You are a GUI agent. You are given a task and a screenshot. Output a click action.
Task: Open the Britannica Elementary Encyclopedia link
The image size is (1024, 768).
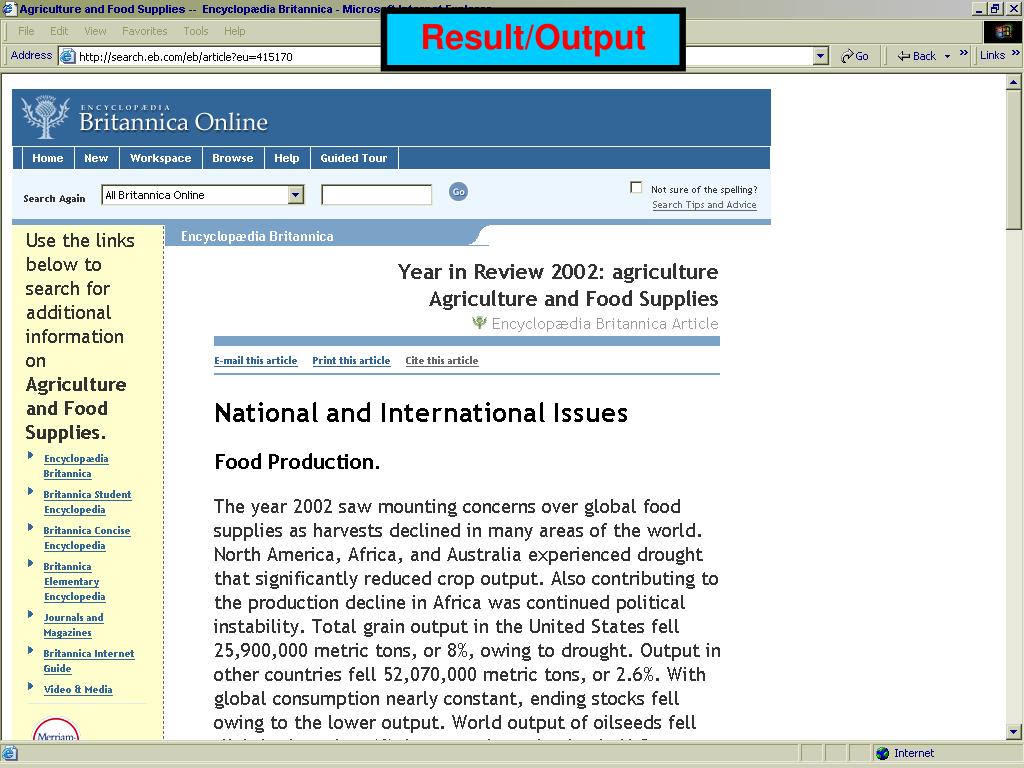pos(74,582)
